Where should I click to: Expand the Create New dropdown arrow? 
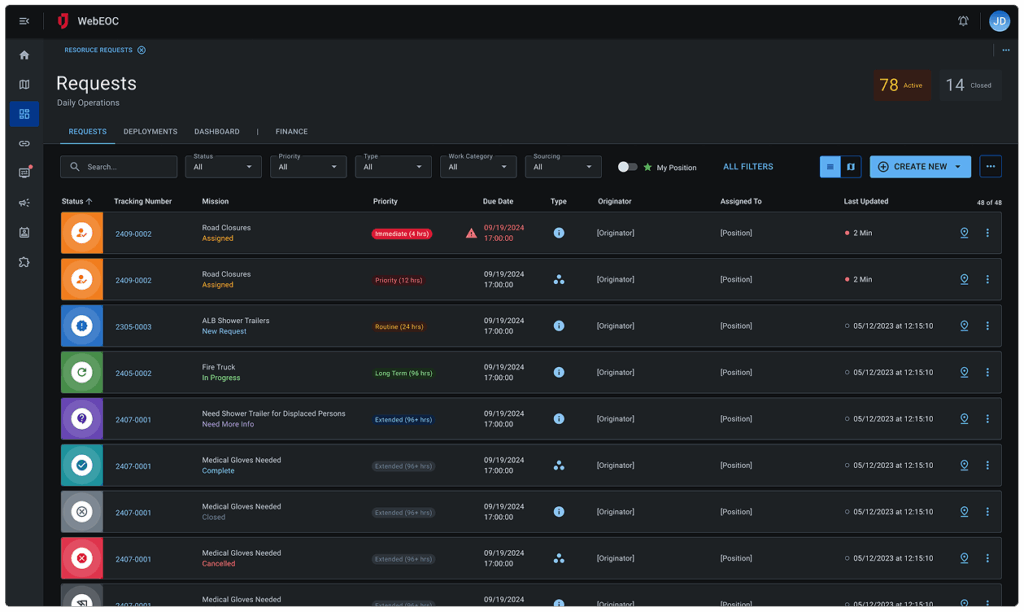958,167
